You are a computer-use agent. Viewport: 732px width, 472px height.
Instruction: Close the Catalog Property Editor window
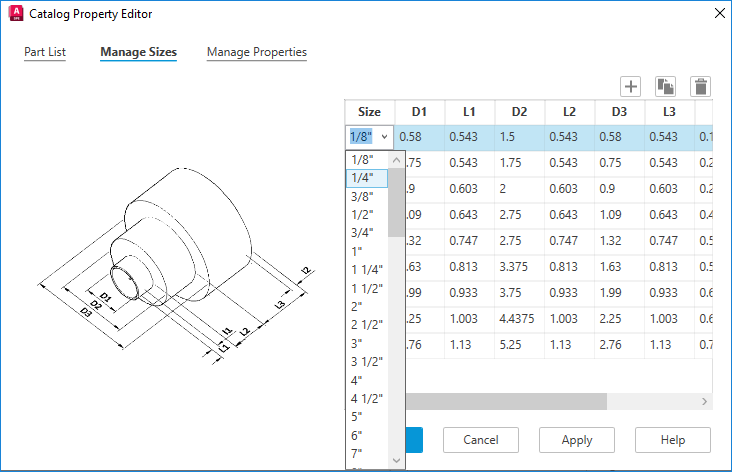coord(719,13)
